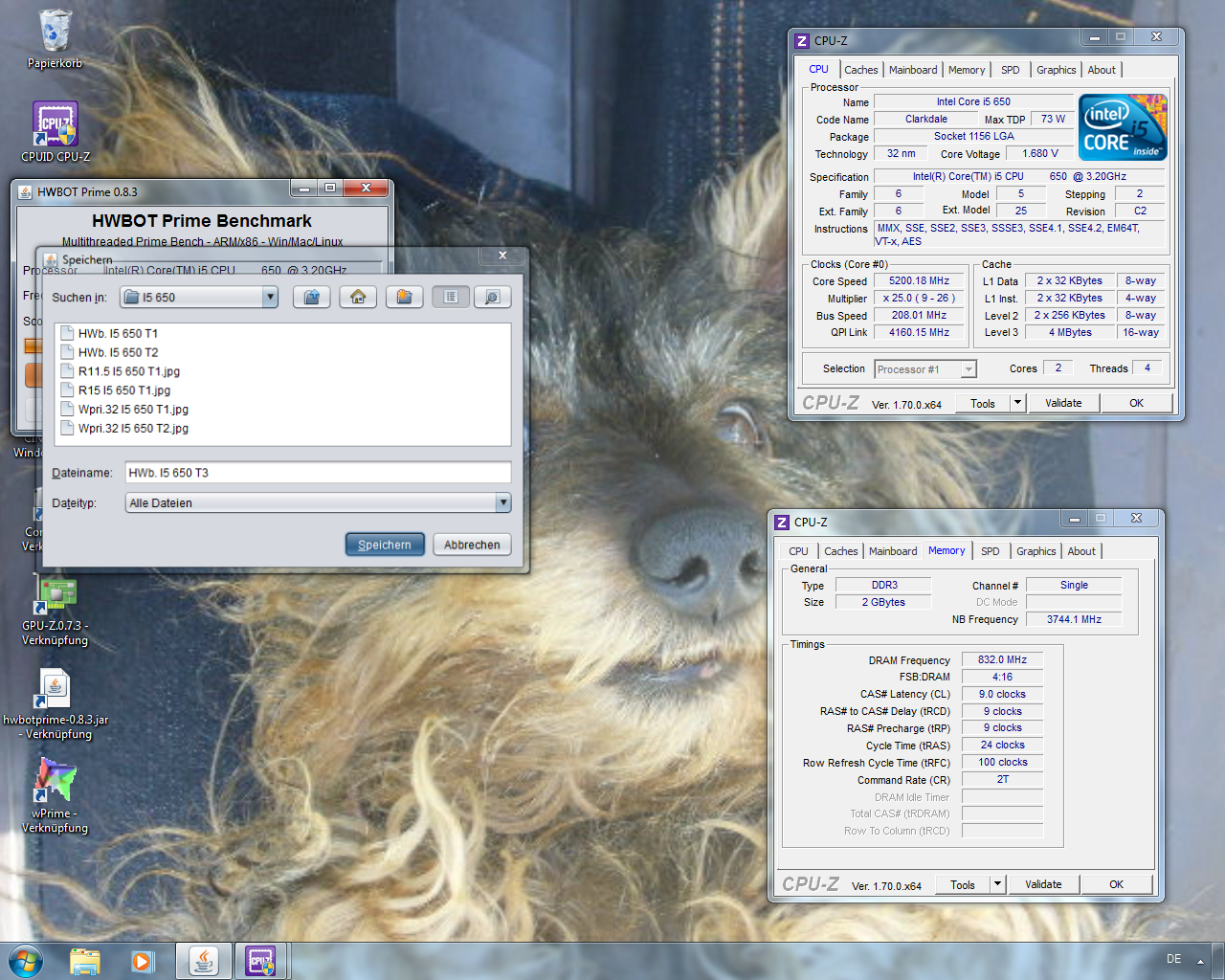Create new folder in Speichern dialog
The height and width of the screenshot is (980, 1225).
click(405, 298)
